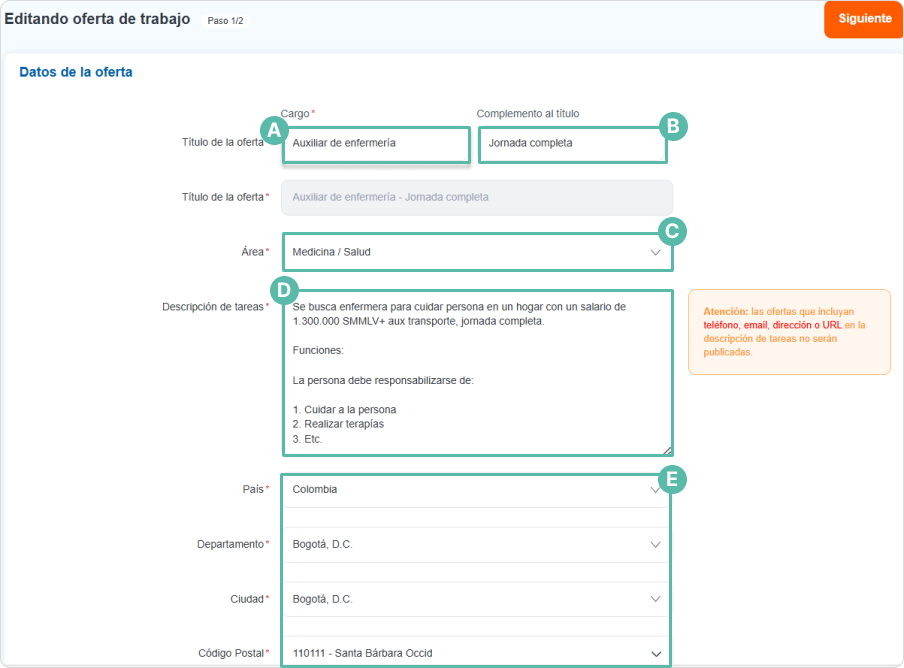Focus the Cargo field with Auxiliar de enfermería
The width and height of the screenshot is (904, 668).
376,143
